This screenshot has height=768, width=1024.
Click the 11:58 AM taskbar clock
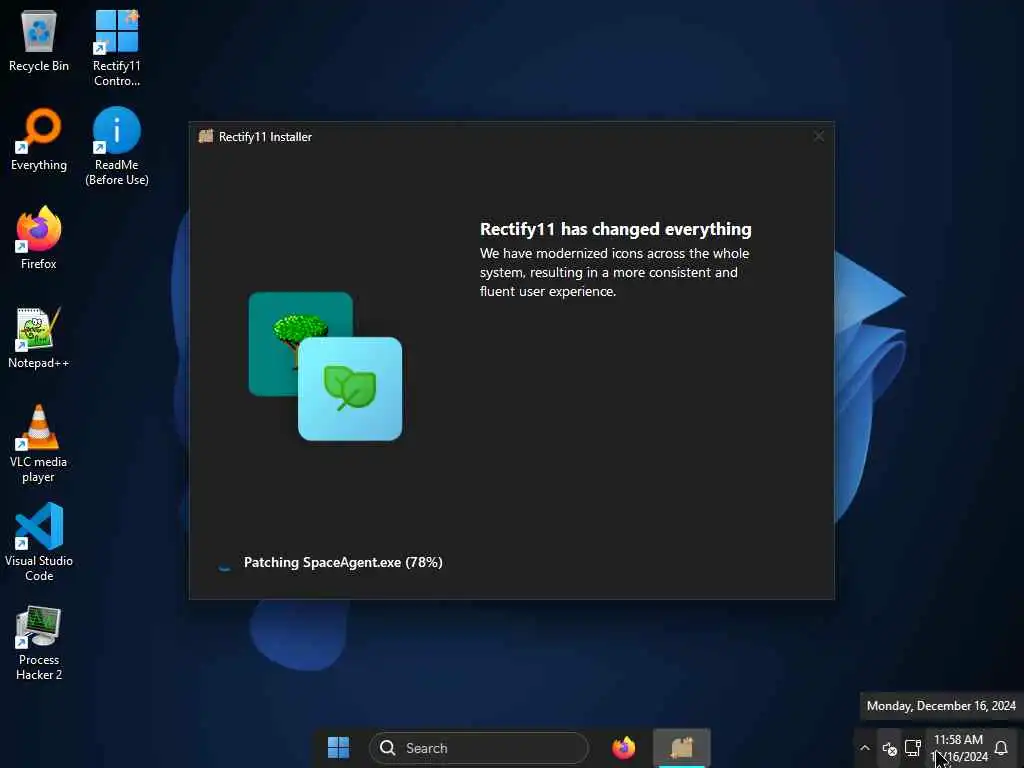point(959,748)
